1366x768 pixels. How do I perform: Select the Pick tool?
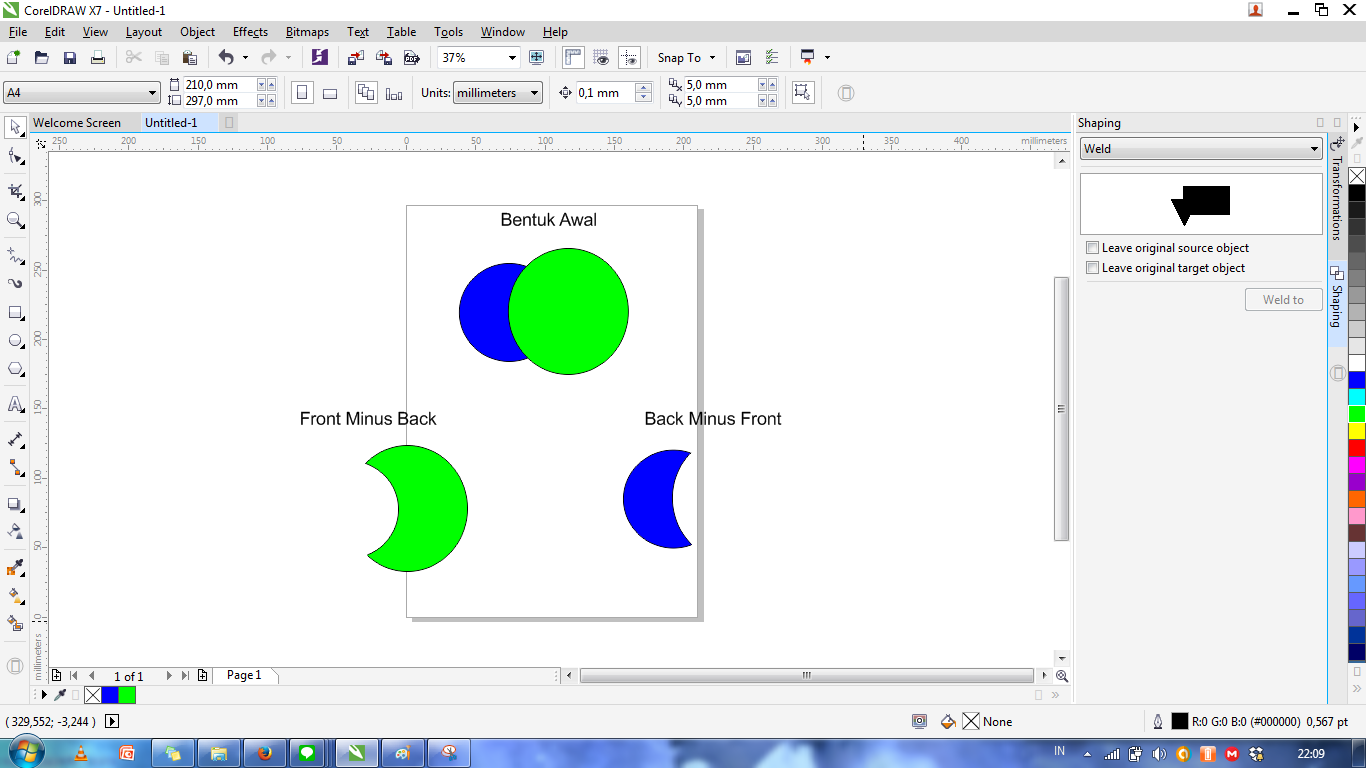14,130
